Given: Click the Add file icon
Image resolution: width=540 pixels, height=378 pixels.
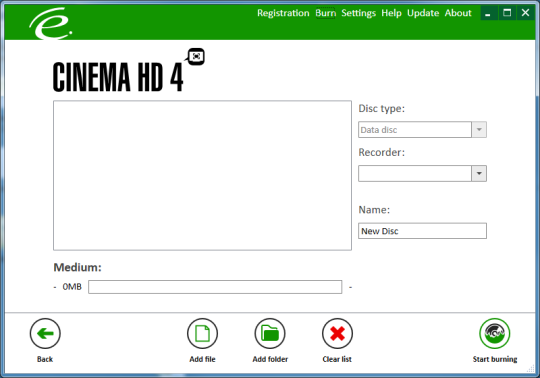Looking at the screenshot, I should tap(202, 333).
